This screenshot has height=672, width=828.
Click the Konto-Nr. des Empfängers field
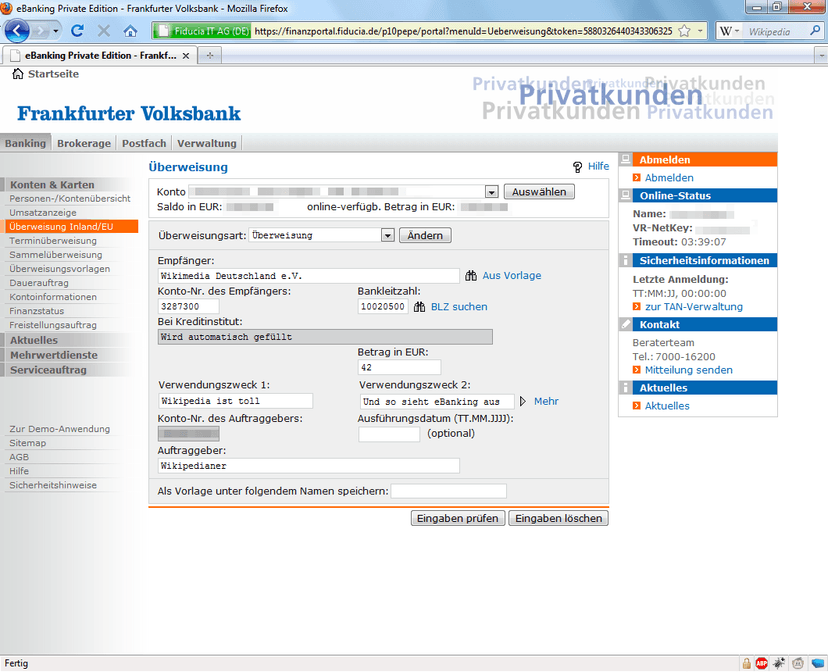189,307
